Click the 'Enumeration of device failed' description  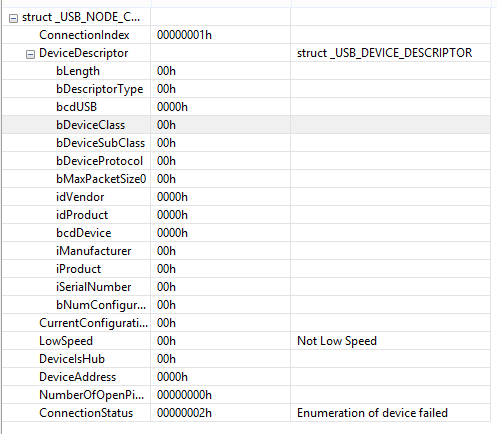pyautogui.click(x=372, y=413)
